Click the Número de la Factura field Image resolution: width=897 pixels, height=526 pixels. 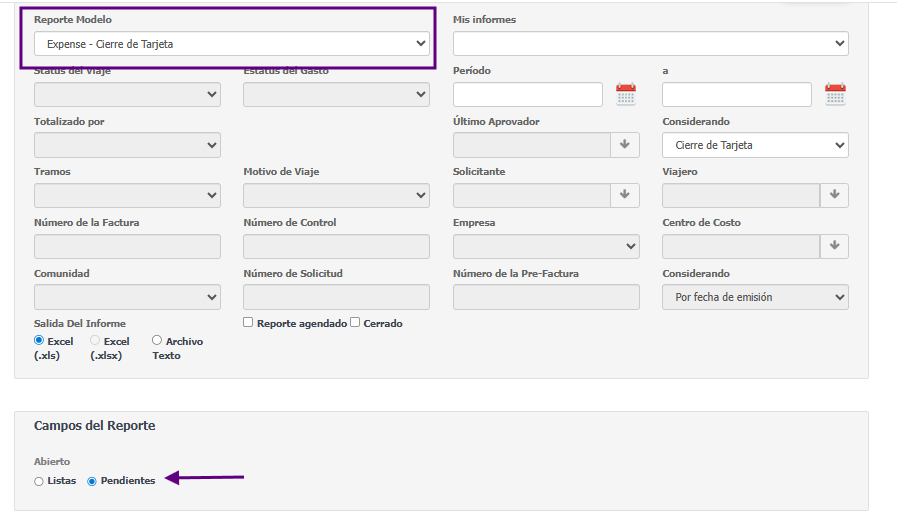pos(127,246)
